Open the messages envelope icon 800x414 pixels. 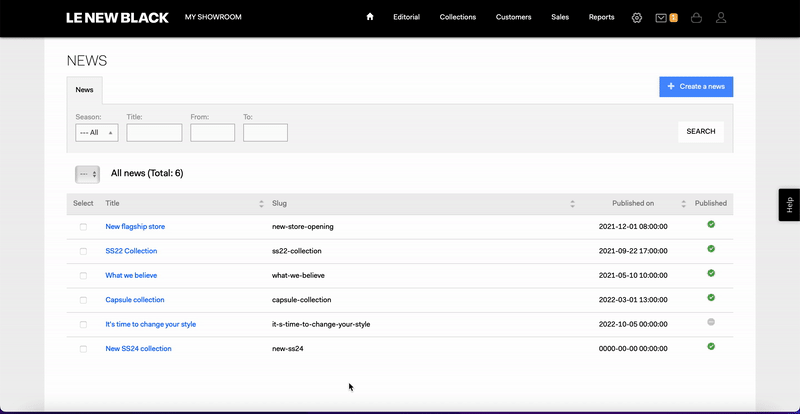[661, 18]
